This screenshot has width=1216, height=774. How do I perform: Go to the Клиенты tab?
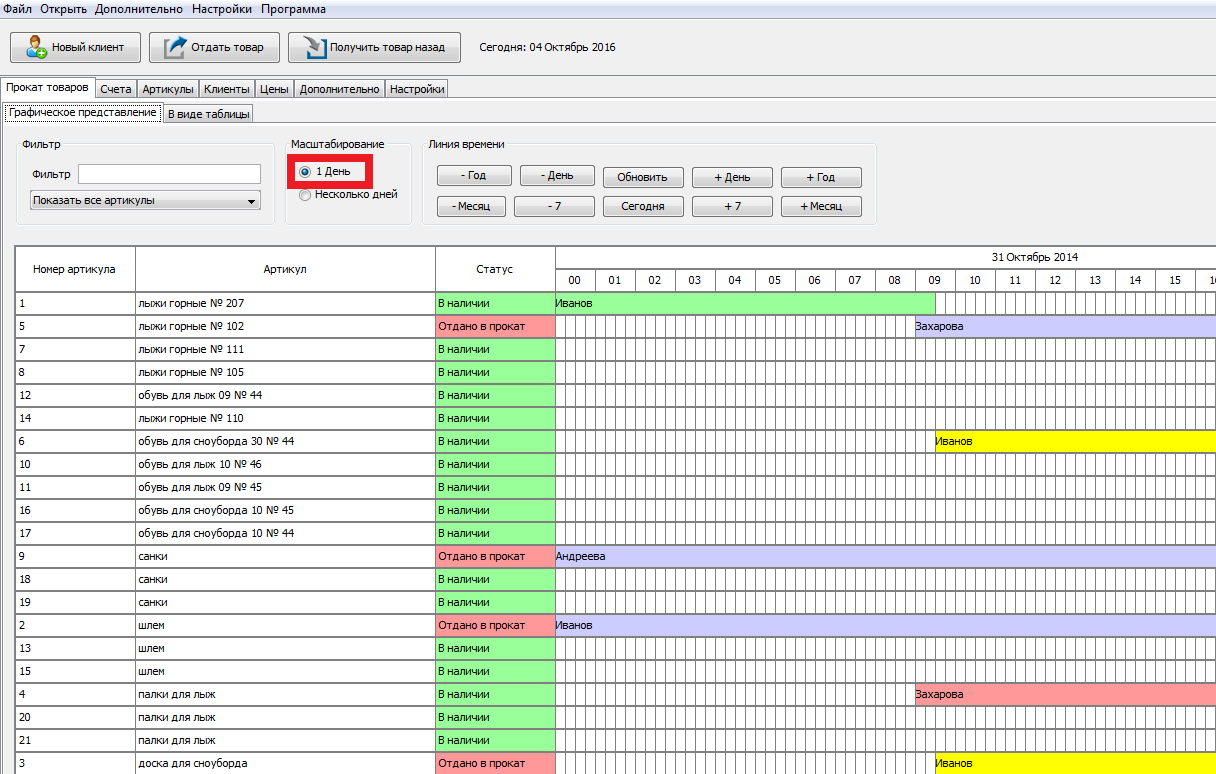click(x=226, y=89)
